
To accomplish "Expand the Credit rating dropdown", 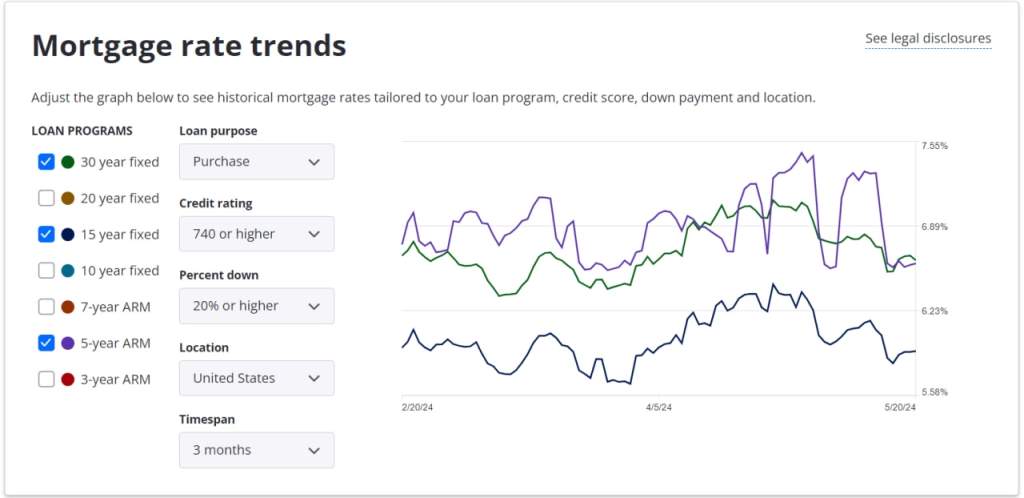I will (256, 234).
